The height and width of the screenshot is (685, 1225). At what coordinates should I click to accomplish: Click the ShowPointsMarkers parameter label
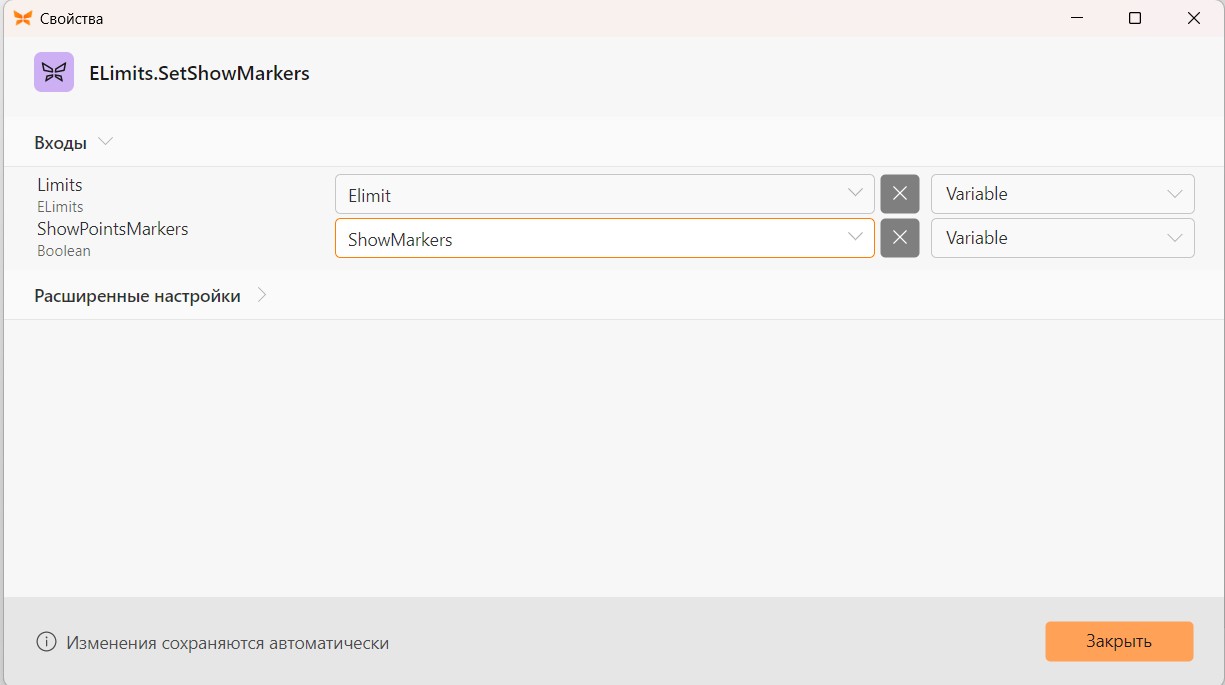(x=113, y=229)
